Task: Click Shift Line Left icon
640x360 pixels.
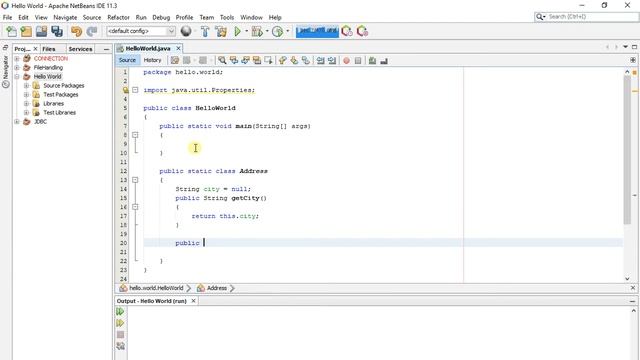Action: pyautogui.click(x=320, y=60)
